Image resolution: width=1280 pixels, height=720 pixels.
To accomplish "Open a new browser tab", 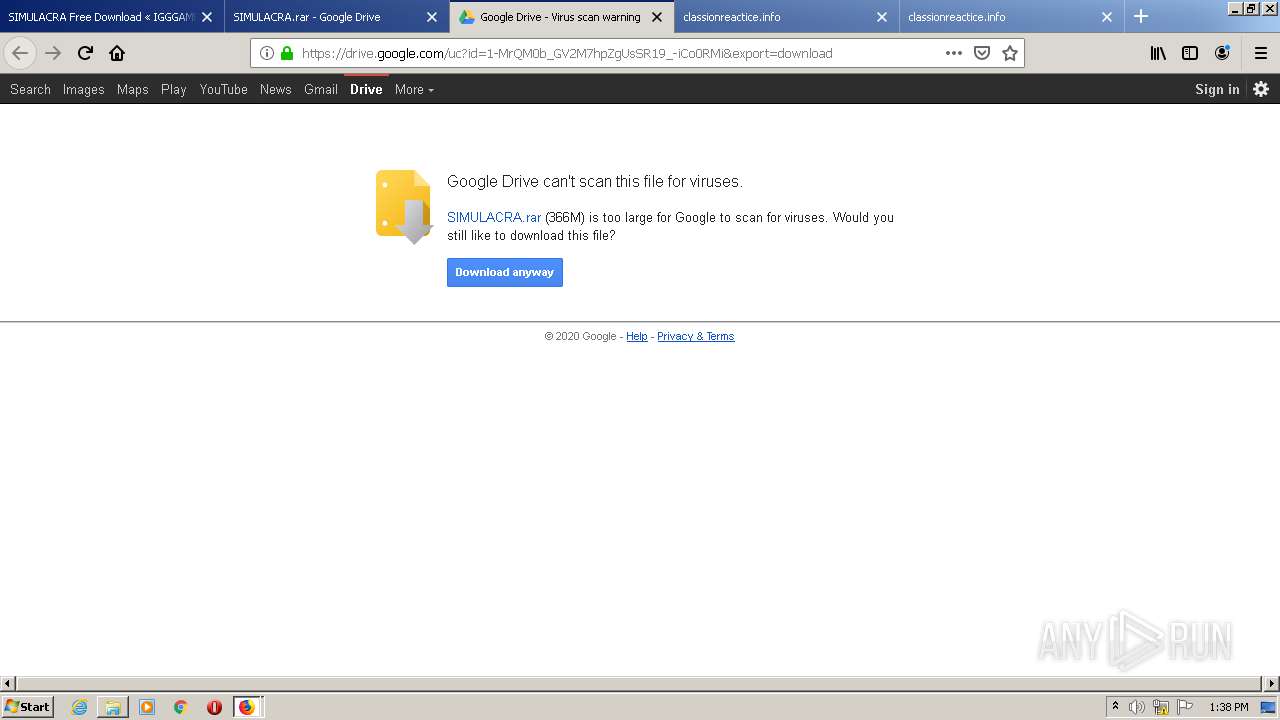I will coord(1141,17).
